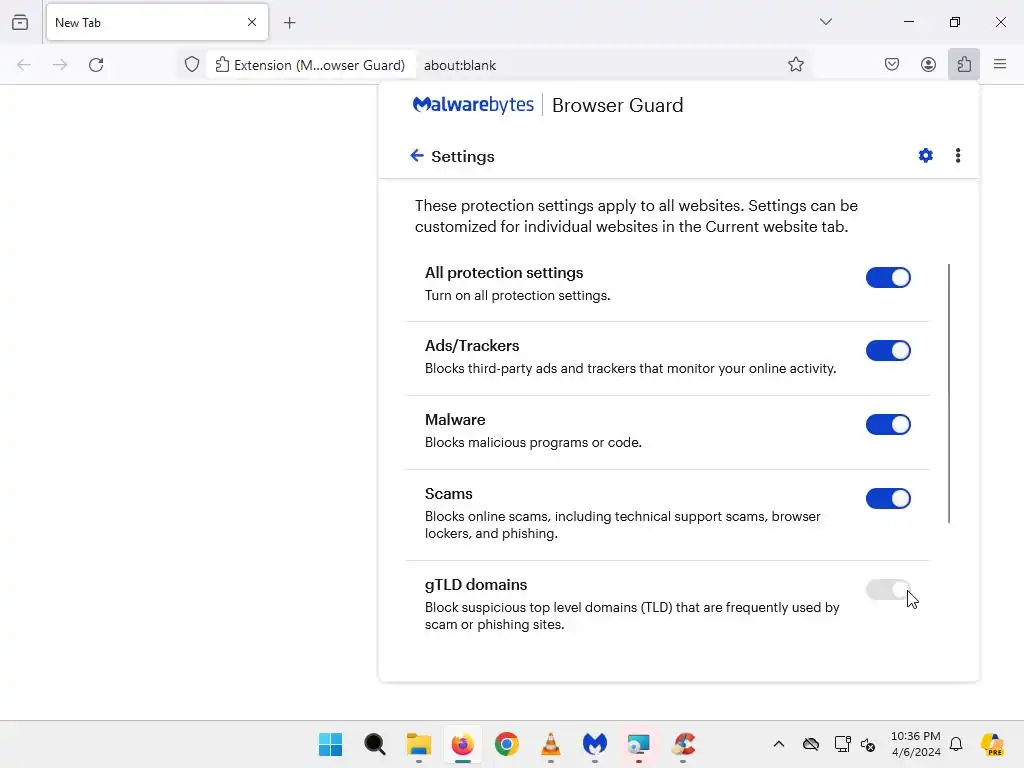The height and width of the screenshot is (768, 1024).
Task: Toggle the Scams protection switch
Action: [888, 499]
